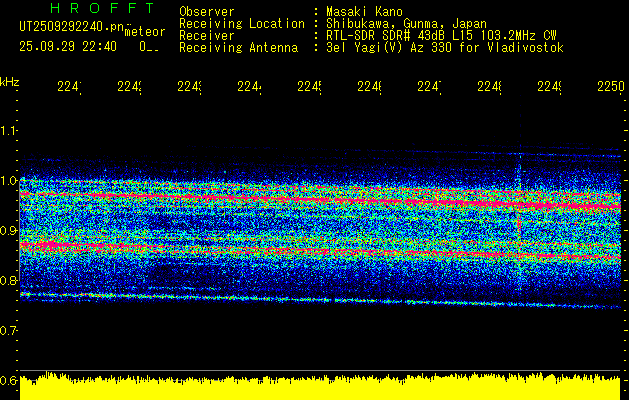Click the 2247 time axis marker
The width and height of the screenshot is (629, 400).
click(x=429, y=86)
